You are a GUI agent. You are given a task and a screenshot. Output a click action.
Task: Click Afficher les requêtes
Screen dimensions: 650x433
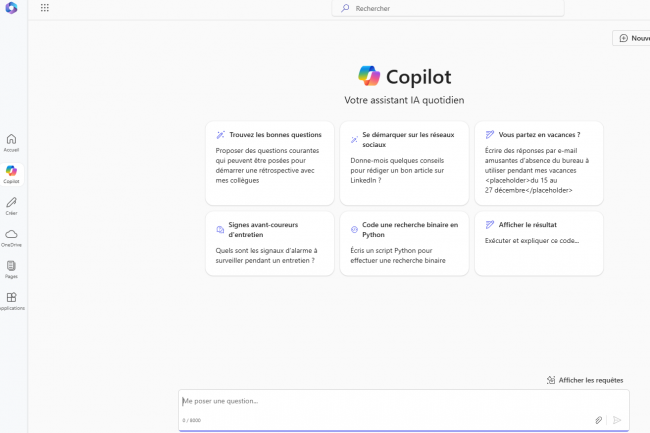coord(585,380)
